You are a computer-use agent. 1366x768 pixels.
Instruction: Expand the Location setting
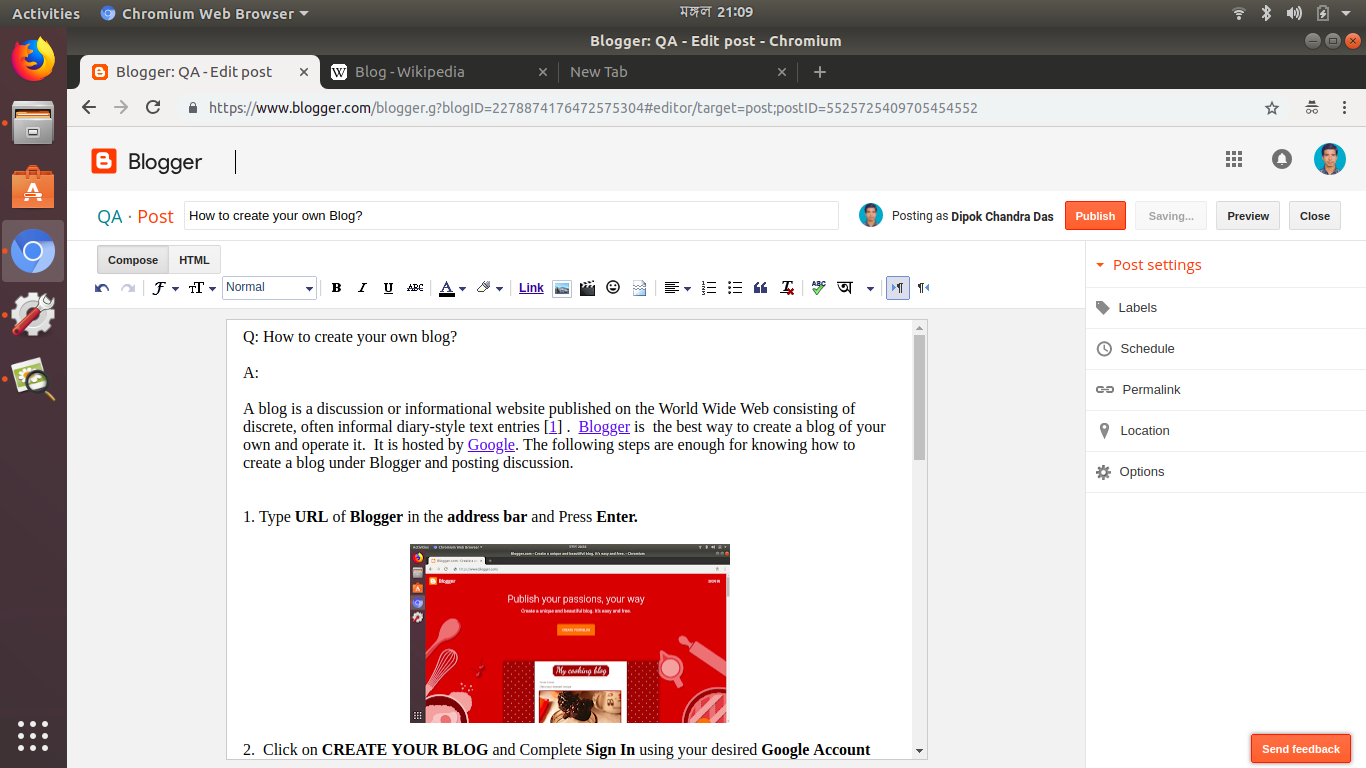click(1225, 431)
